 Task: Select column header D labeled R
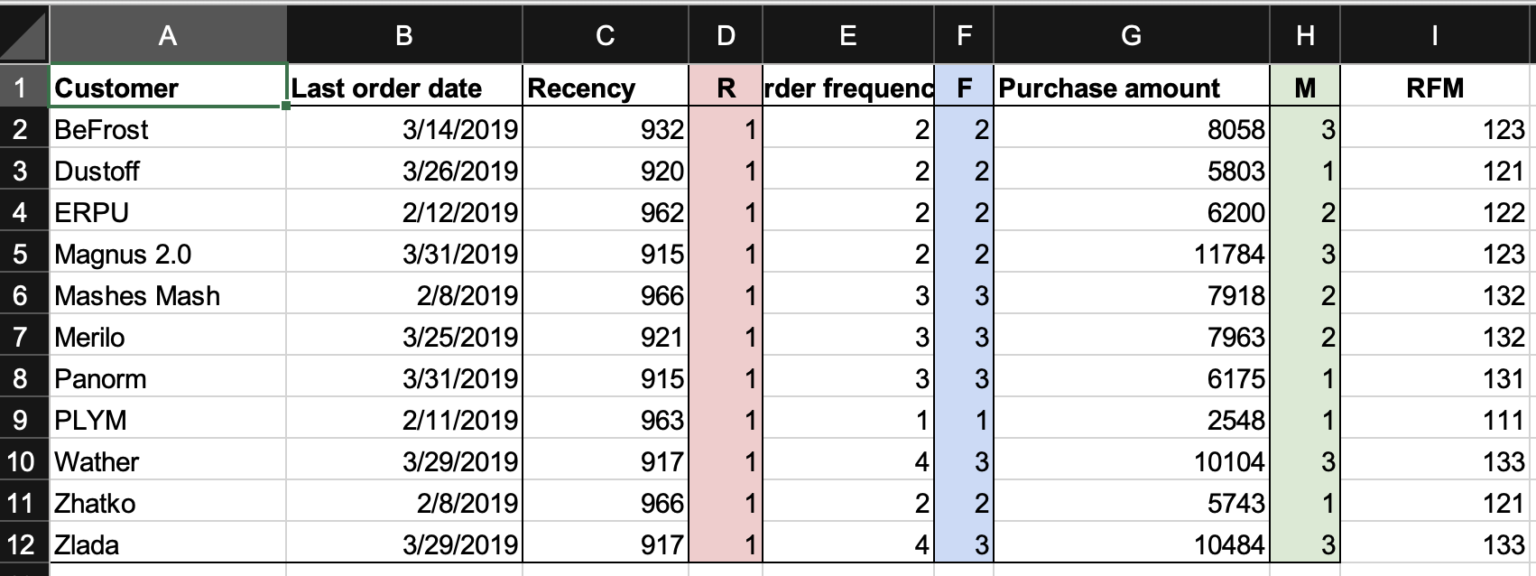[x=726, y=35]
